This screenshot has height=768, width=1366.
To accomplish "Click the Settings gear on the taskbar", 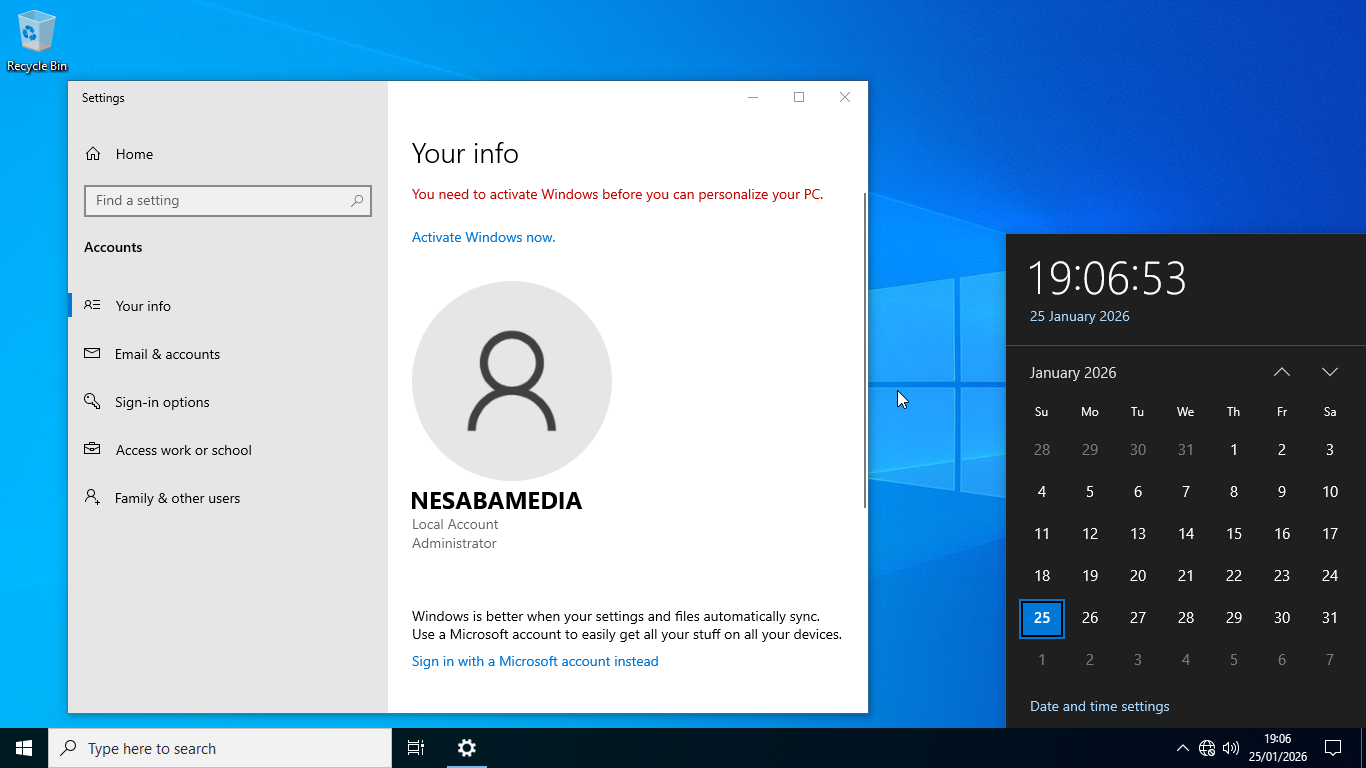I will [x=467, y=748].
